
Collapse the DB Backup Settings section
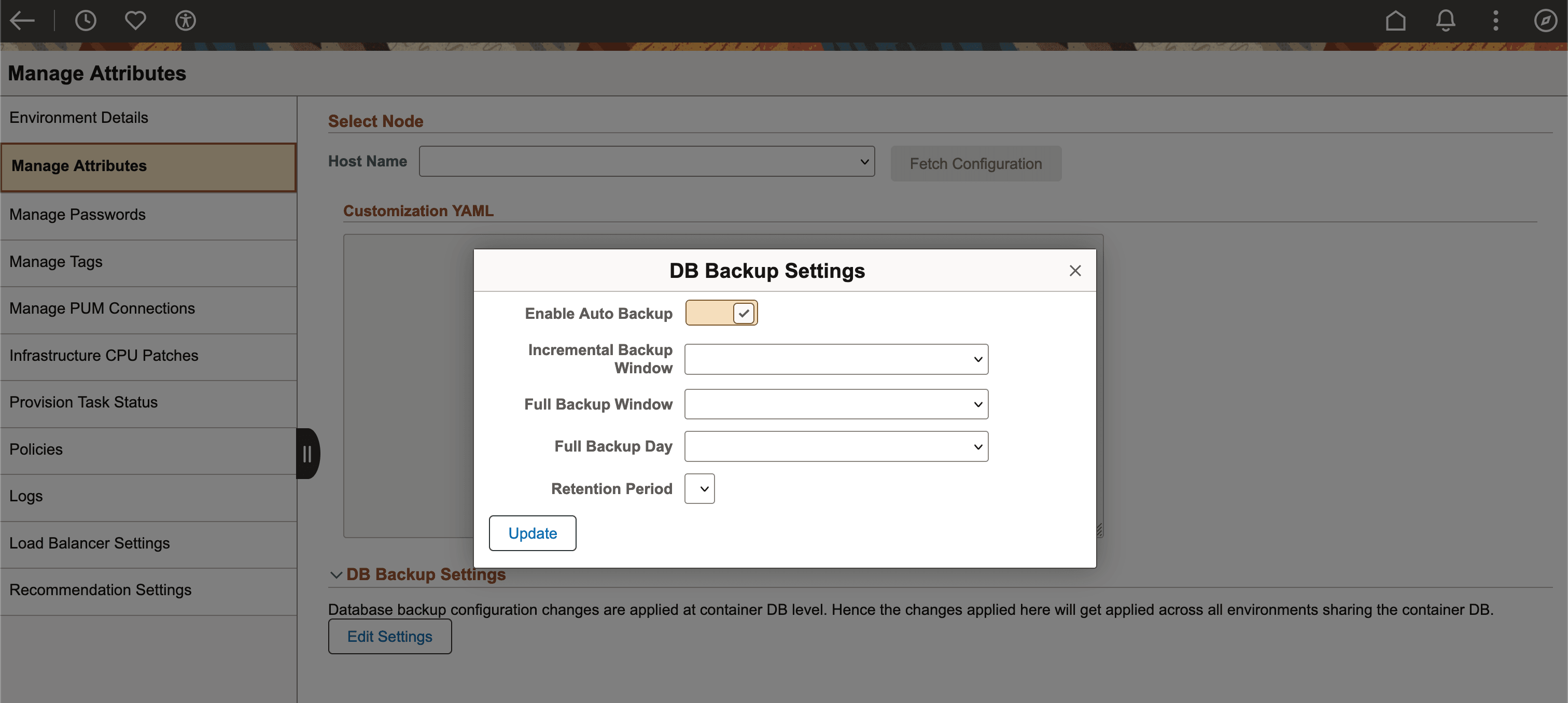point(336,574)
